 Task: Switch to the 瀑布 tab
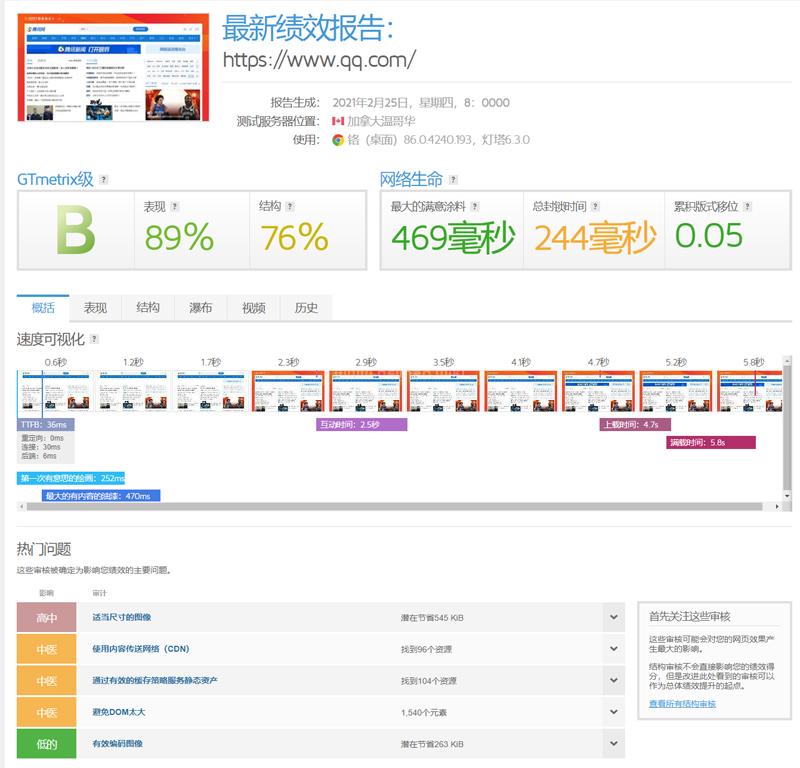click(201, 308)
